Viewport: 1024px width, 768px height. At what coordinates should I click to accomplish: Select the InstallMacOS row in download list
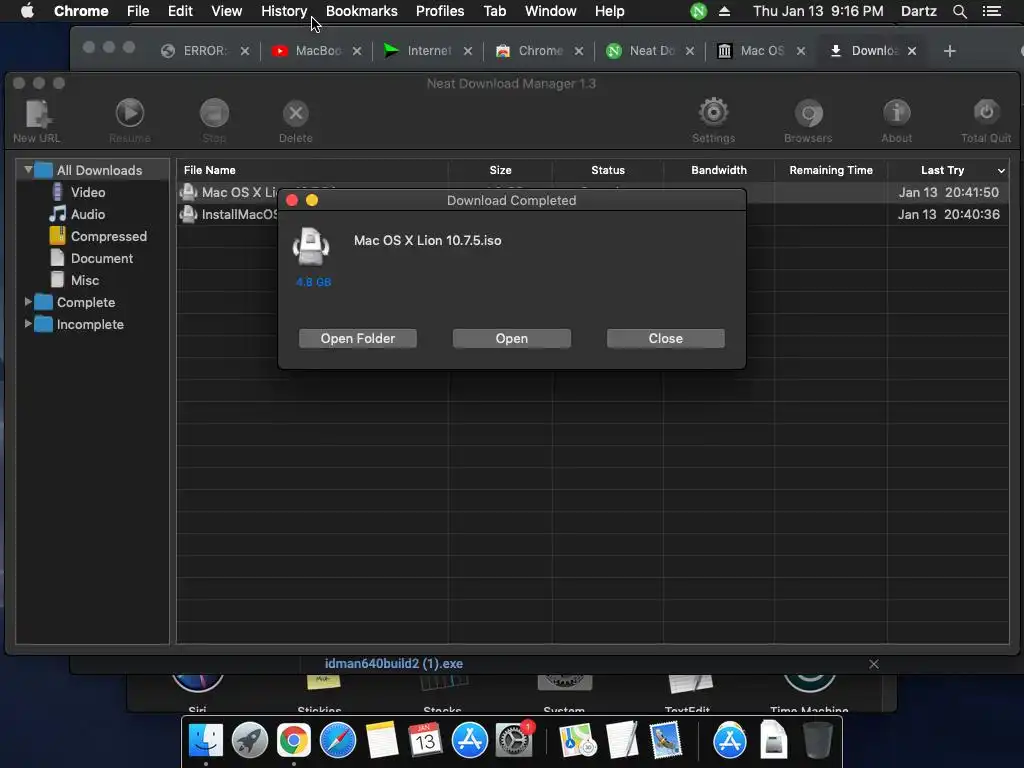pyautogui.click(x=592, y=214)
